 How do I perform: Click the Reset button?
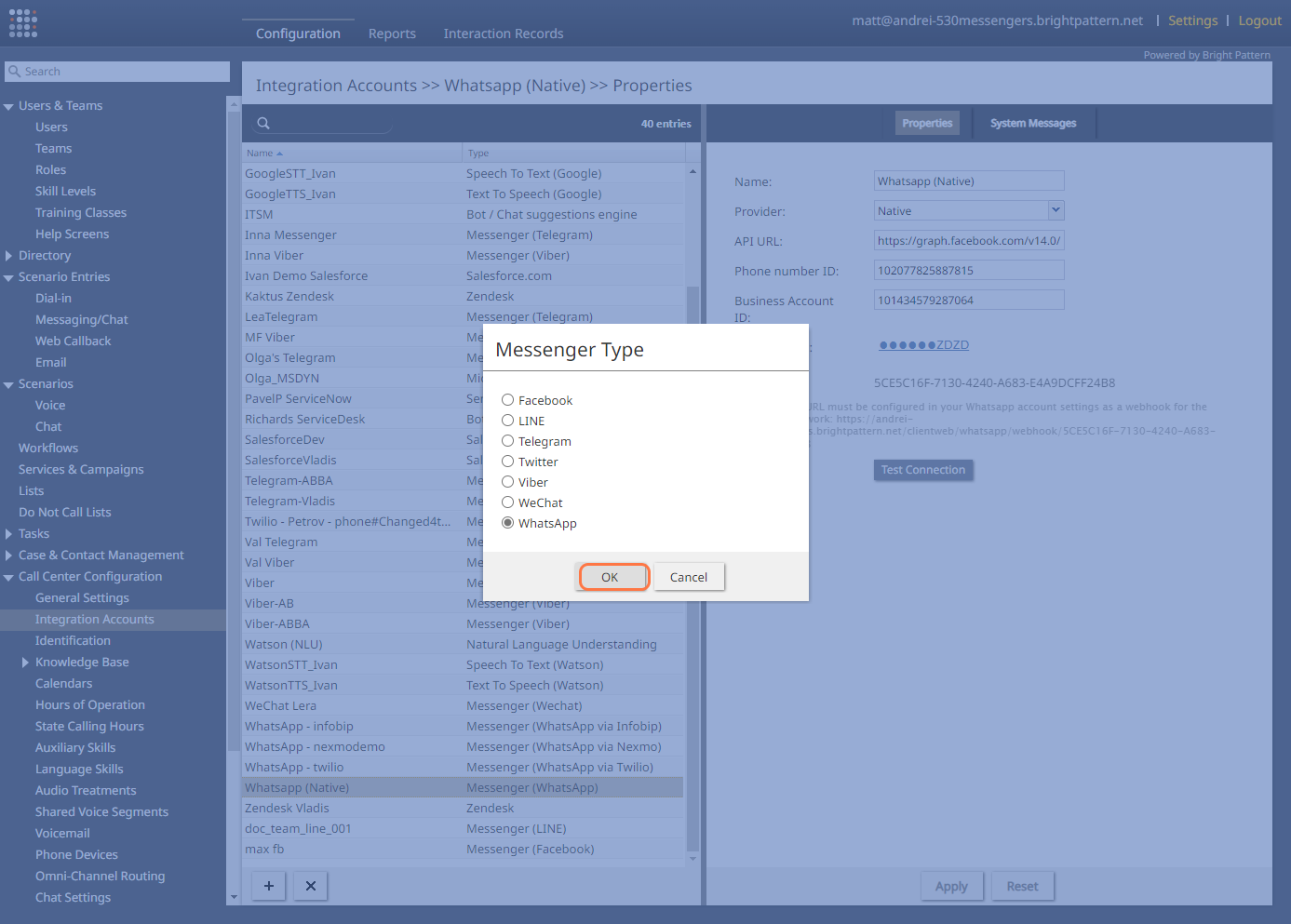(x=1022, y=887)
